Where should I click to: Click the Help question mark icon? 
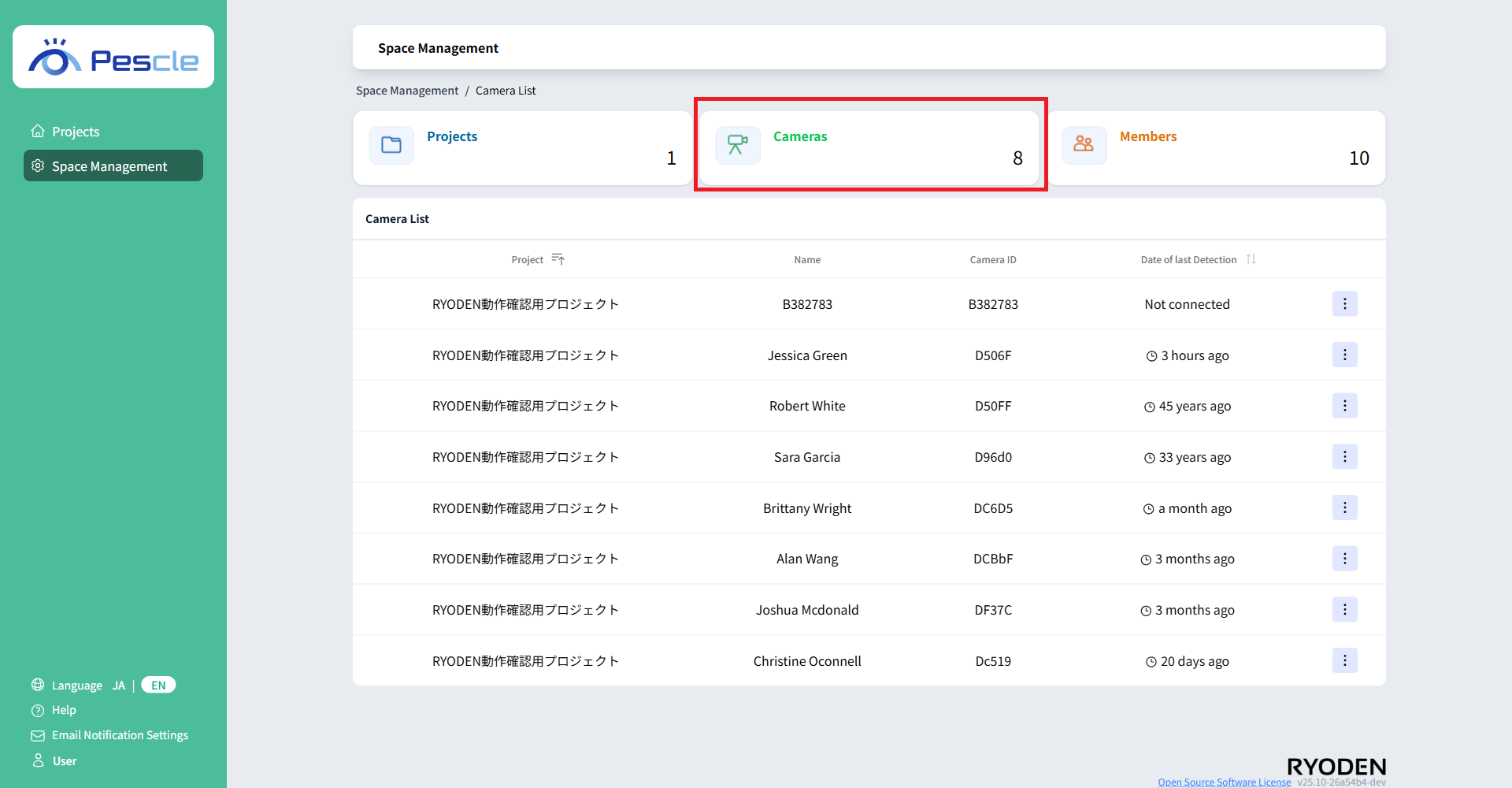[38, 711]
